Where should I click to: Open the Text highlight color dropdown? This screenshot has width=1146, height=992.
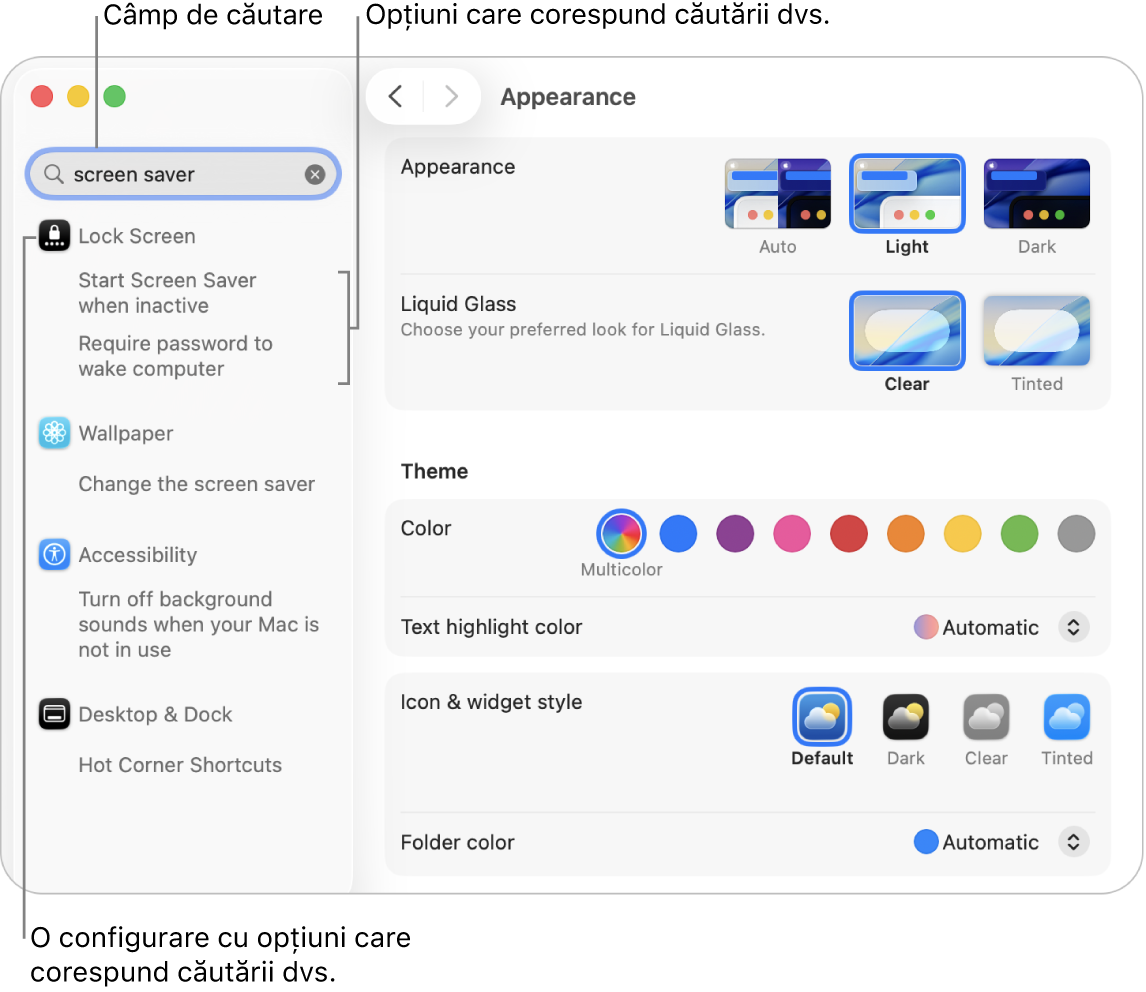click(1074, 627)
